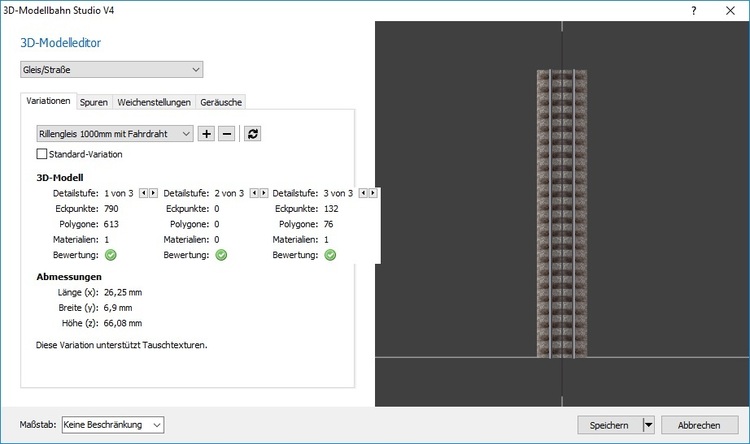
Task: Click the track model in 3D preview
Action: (562, 213)
